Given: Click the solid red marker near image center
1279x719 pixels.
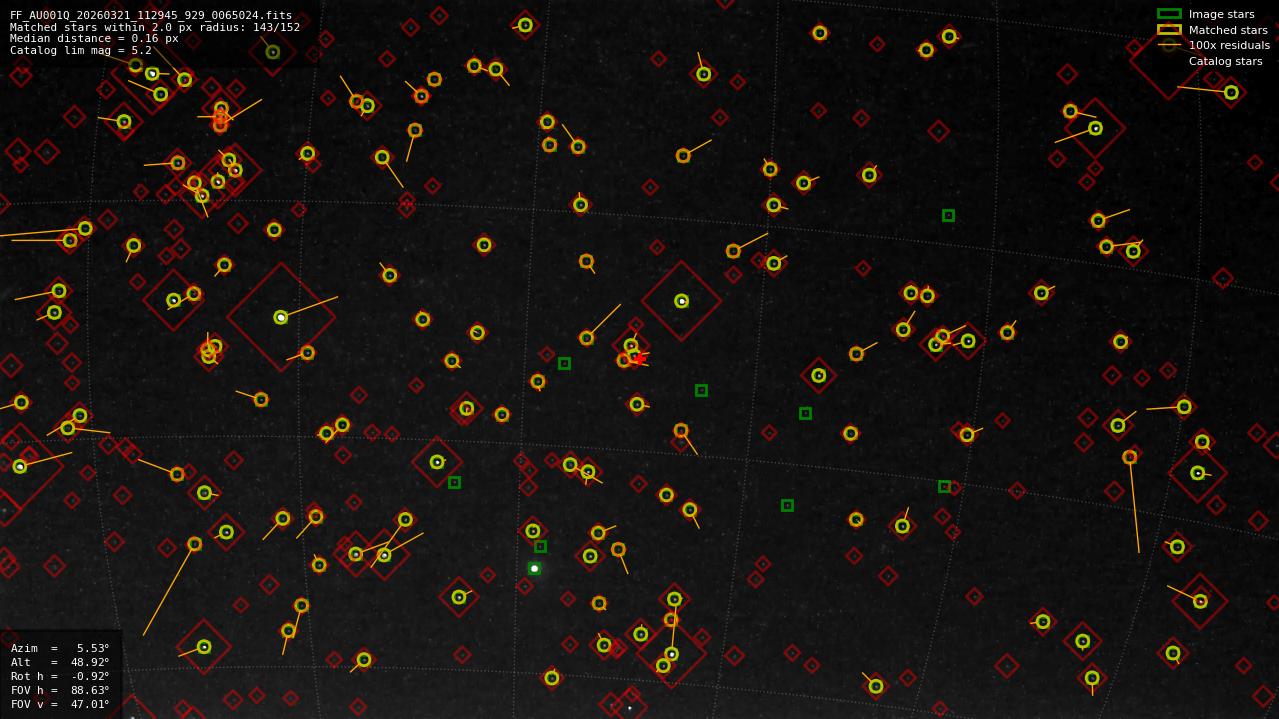Looking at the screenshot, I should pos(638,357).
